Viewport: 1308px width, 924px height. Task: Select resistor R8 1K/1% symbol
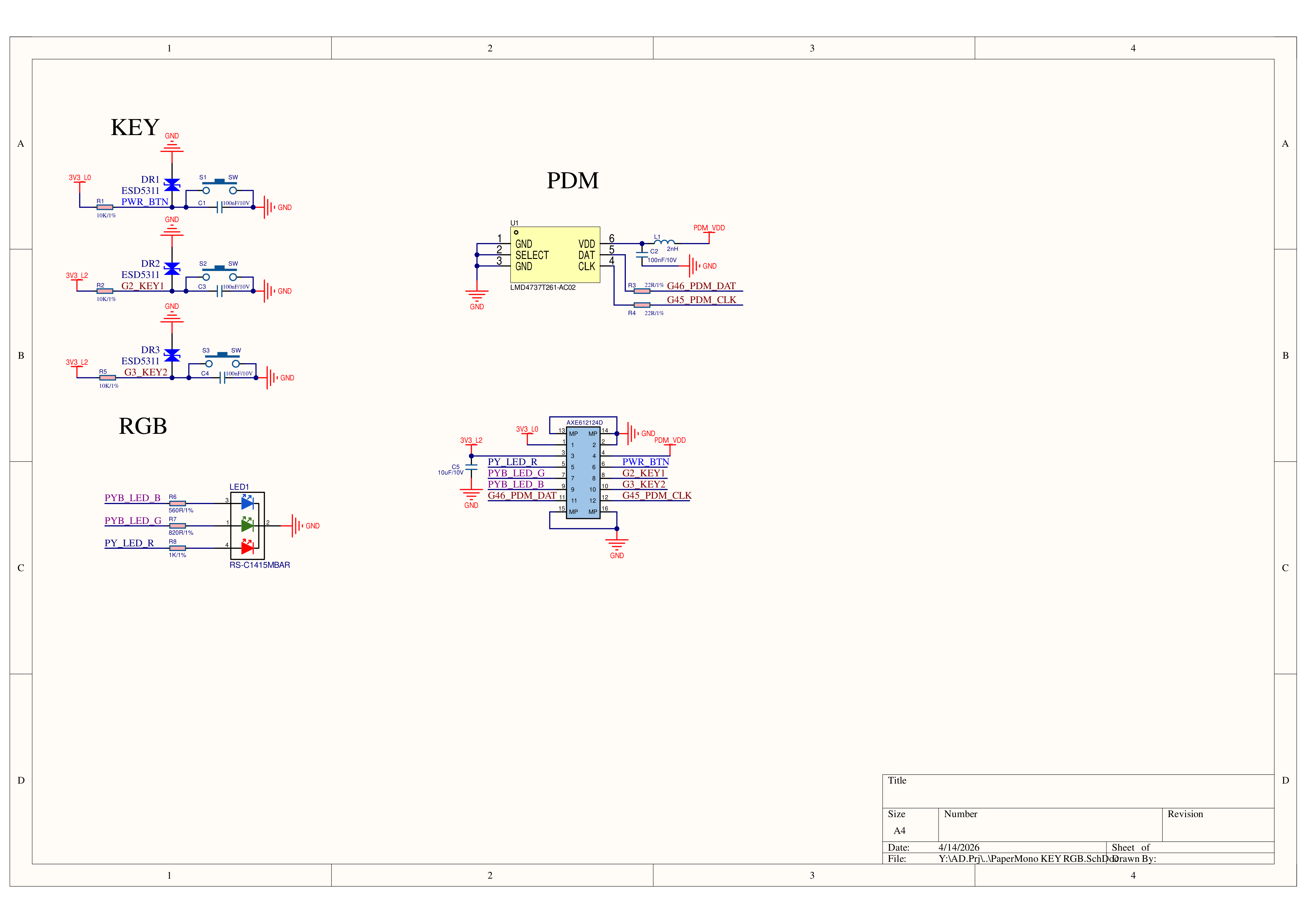coord(178,548)
